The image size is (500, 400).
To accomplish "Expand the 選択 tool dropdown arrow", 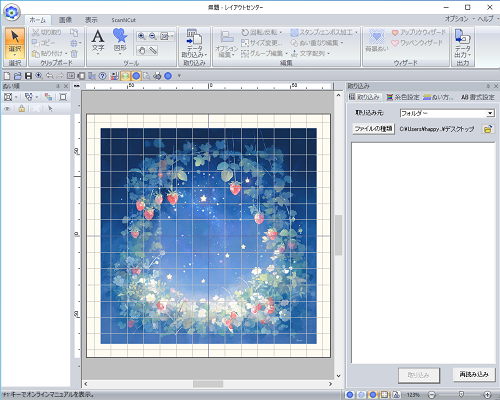I will pos(15,55).
